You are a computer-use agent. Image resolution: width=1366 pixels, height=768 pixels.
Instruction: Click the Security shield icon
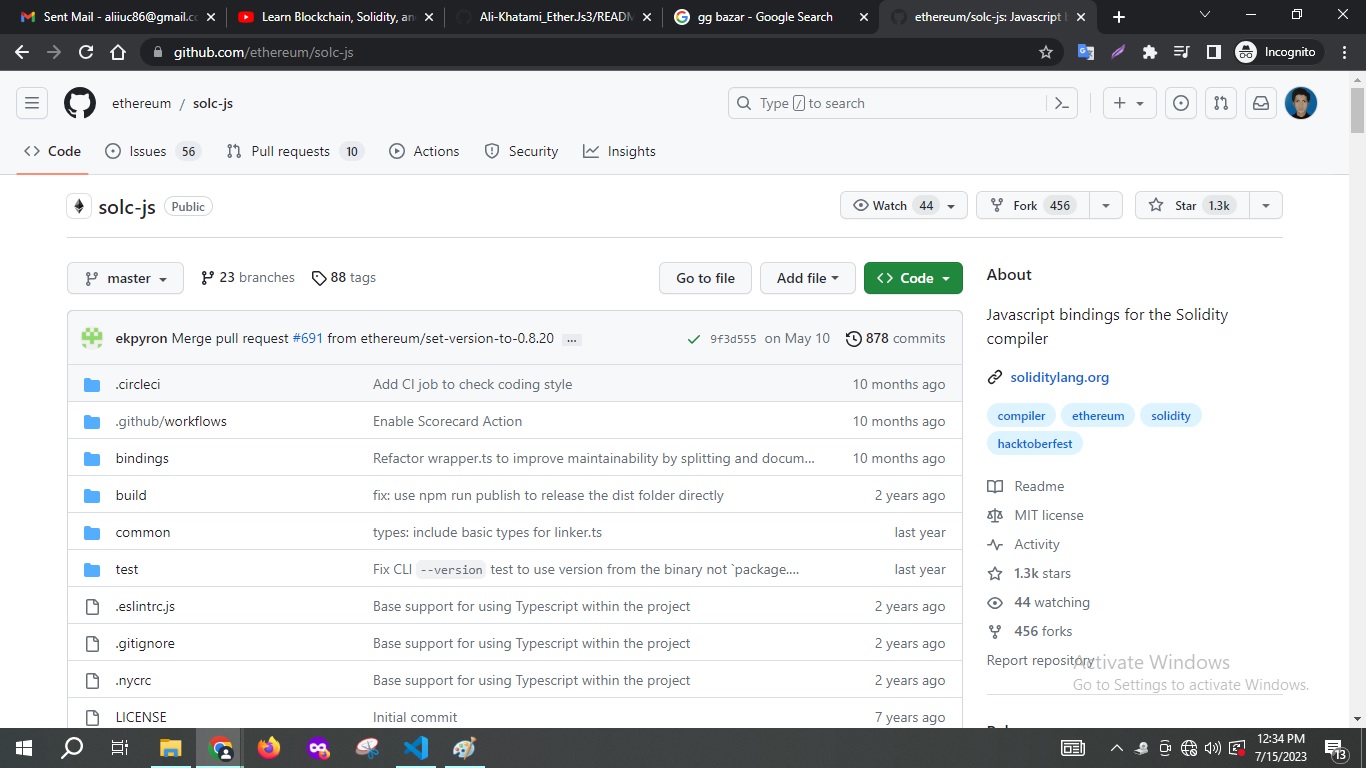click(491, 151)
